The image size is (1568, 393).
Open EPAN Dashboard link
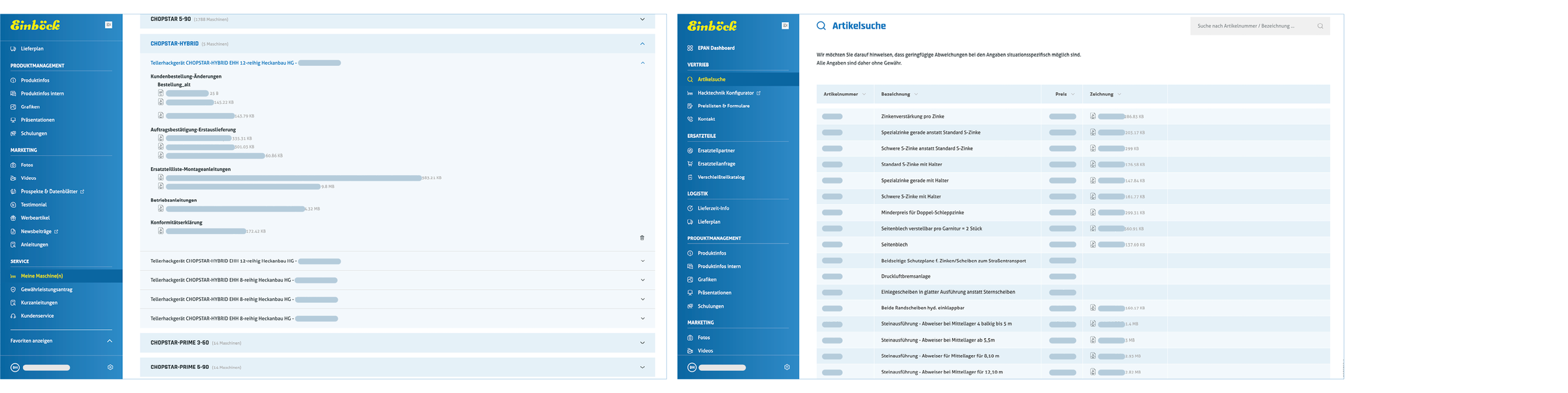(716, 48)
